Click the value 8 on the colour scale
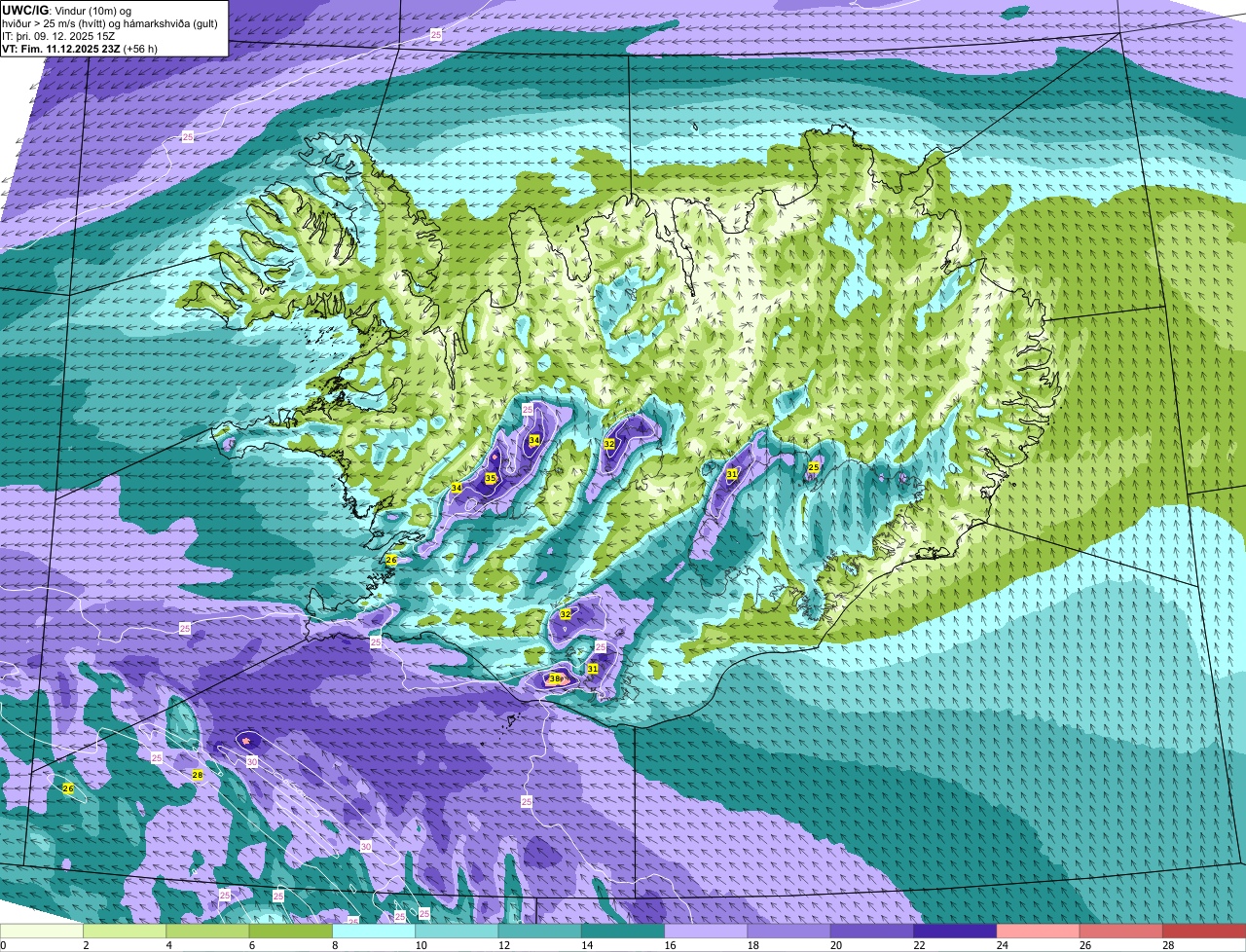Image resolution: width=1246 pixels, height=952 pixels. [335, 945]
